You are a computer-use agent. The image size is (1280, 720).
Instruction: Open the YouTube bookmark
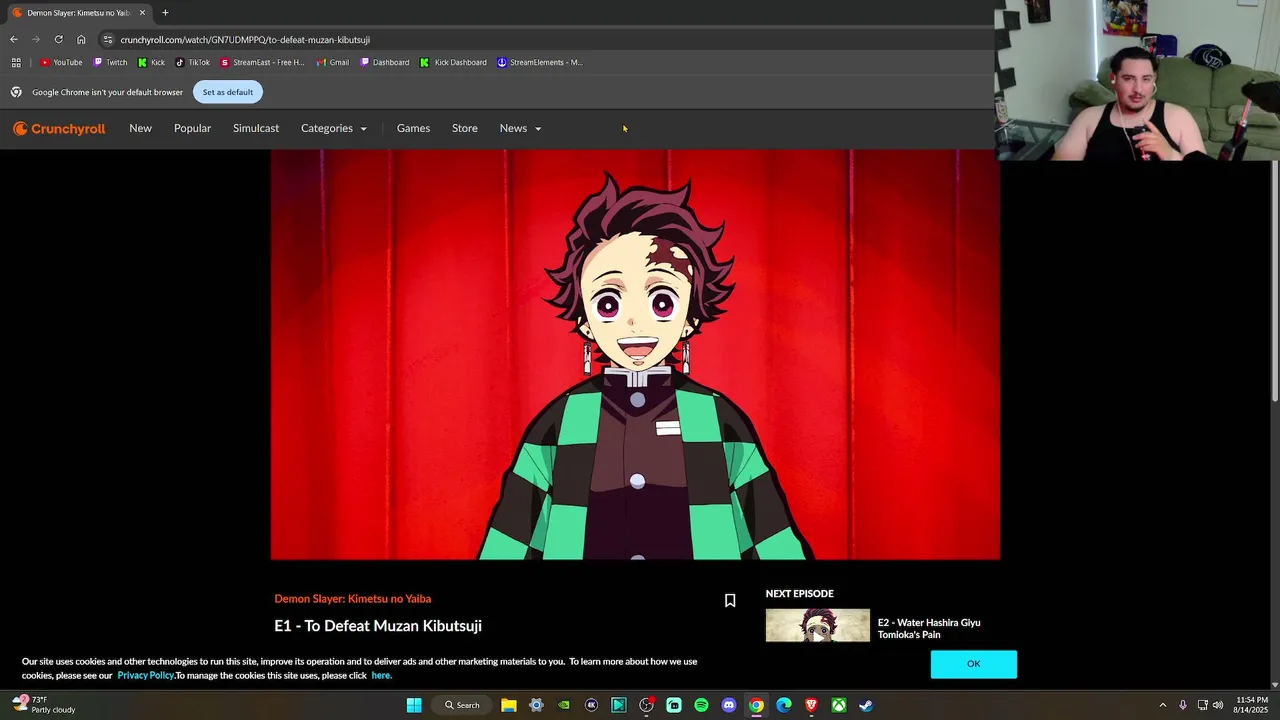point(61,62)
